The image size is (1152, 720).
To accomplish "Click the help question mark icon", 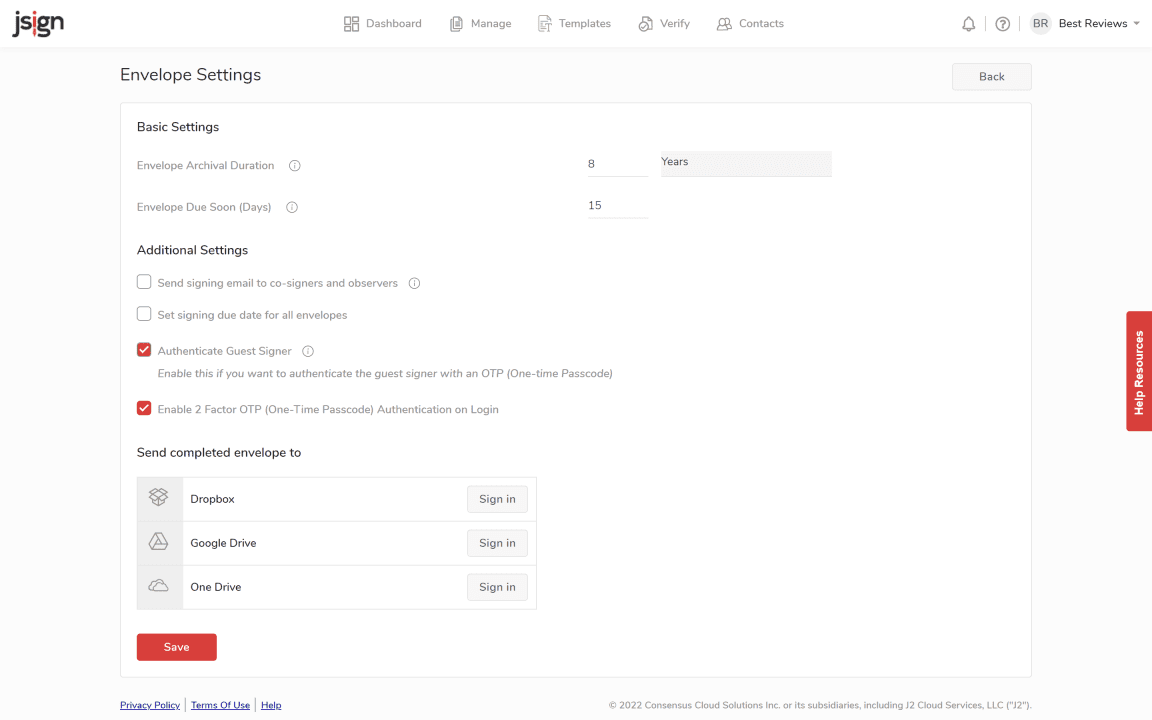I will pyautogui.click(x=1002, y=23).
